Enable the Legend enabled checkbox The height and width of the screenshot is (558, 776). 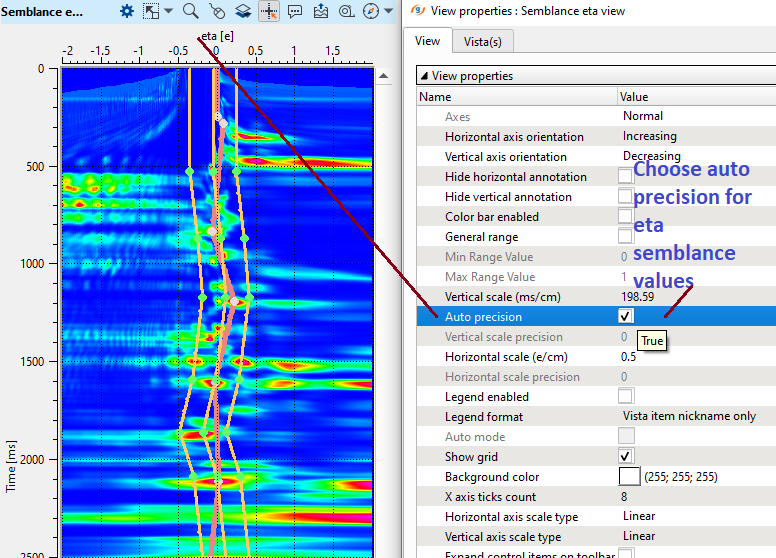click(x=626, y=397)
